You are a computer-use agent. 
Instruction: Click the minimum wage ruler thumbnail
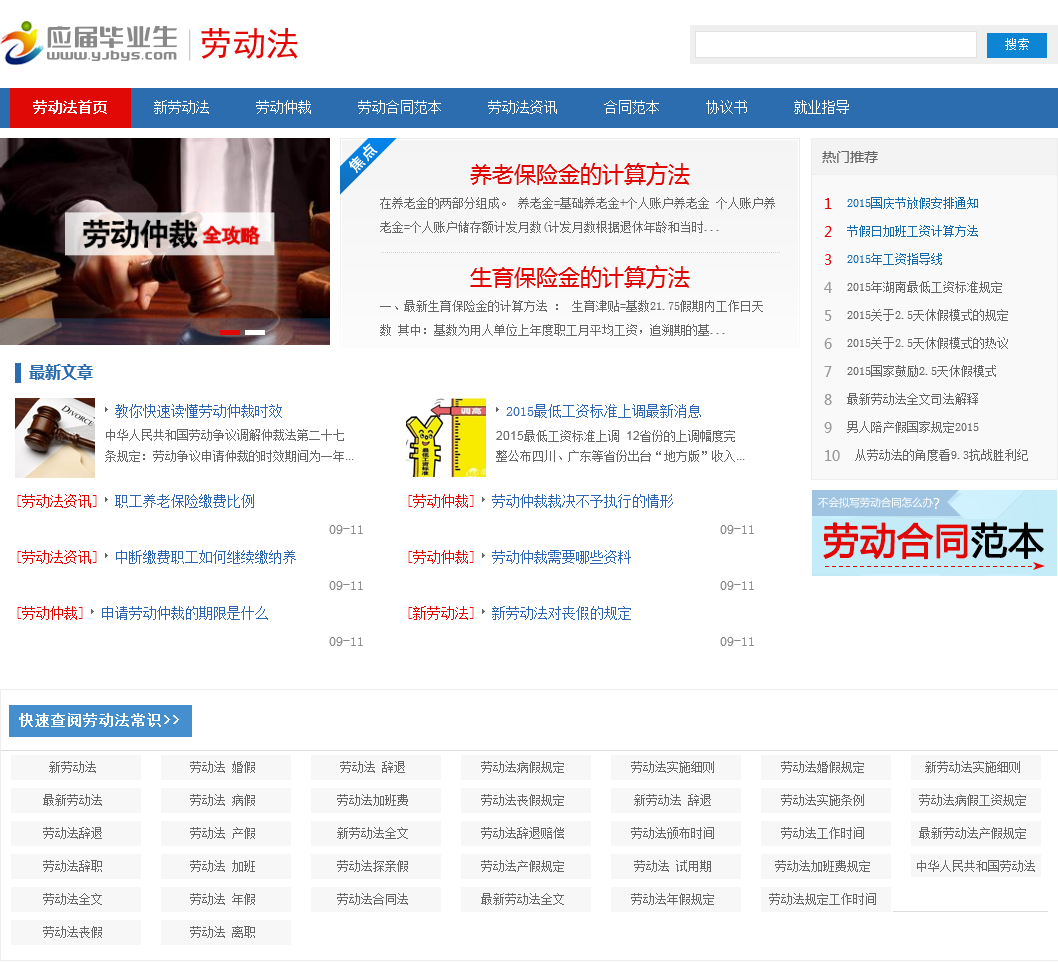tap(446, 438)
